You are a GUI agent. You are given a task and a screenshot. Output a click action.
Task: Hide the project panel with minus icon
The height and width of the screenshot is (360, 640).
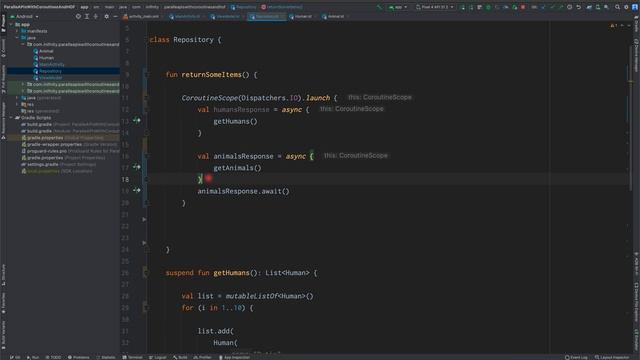[x=115, y=17]
